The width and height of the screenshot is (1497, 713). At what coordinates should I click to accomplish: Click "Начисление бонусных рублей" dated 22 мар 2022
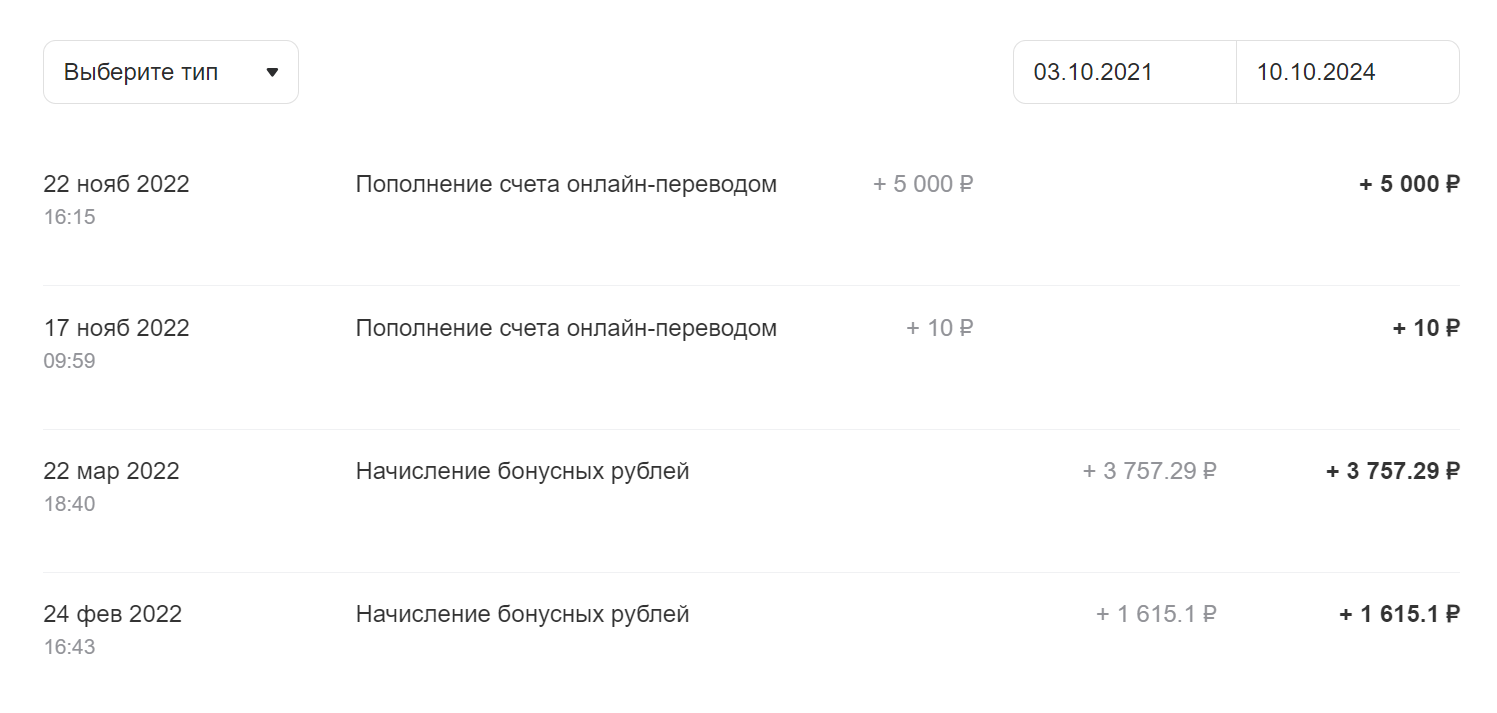(x=523, y=470)
